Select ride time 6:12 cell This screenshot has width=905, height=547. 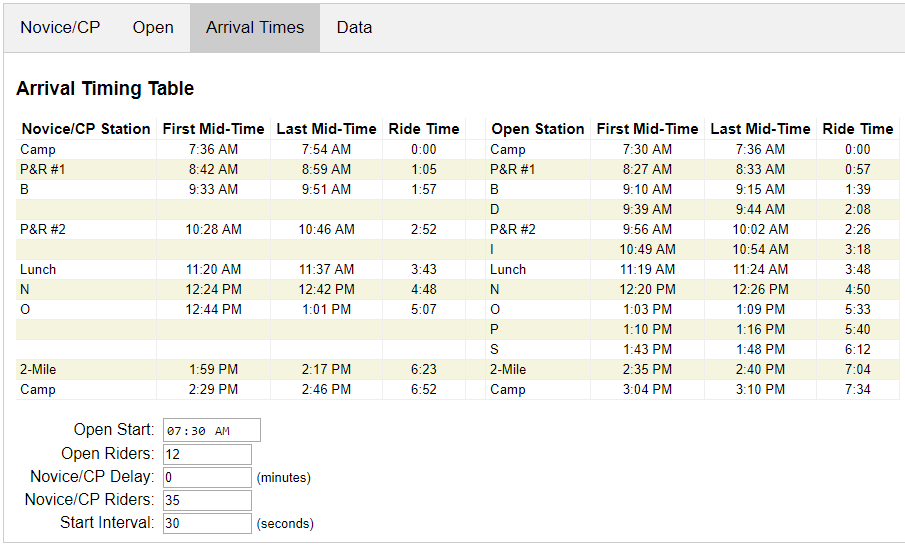(x=858, y=350)
